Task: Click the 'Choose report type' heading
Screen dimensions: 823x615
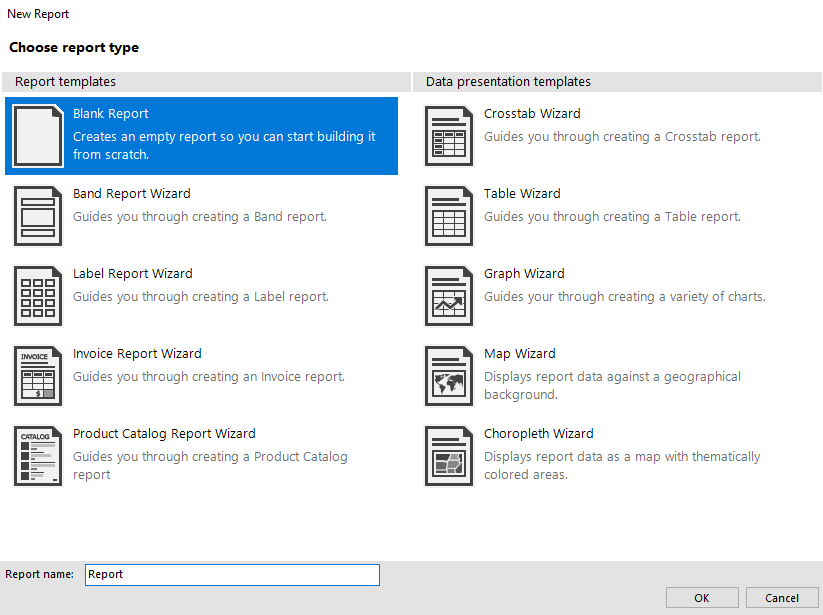Action: click(x=74, y=48)
